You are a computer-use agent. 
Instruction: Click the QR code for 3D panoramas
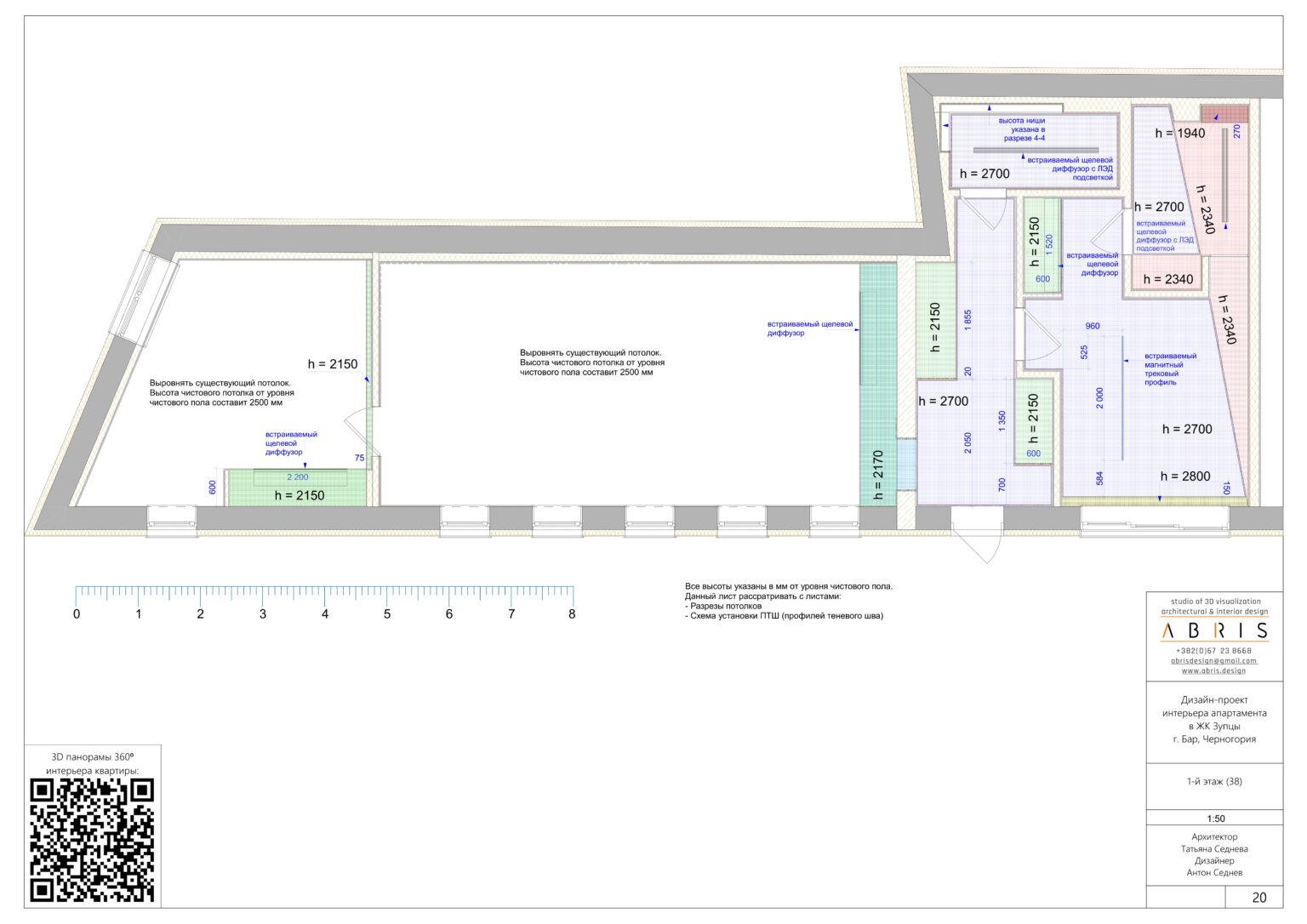click(92, 841)
